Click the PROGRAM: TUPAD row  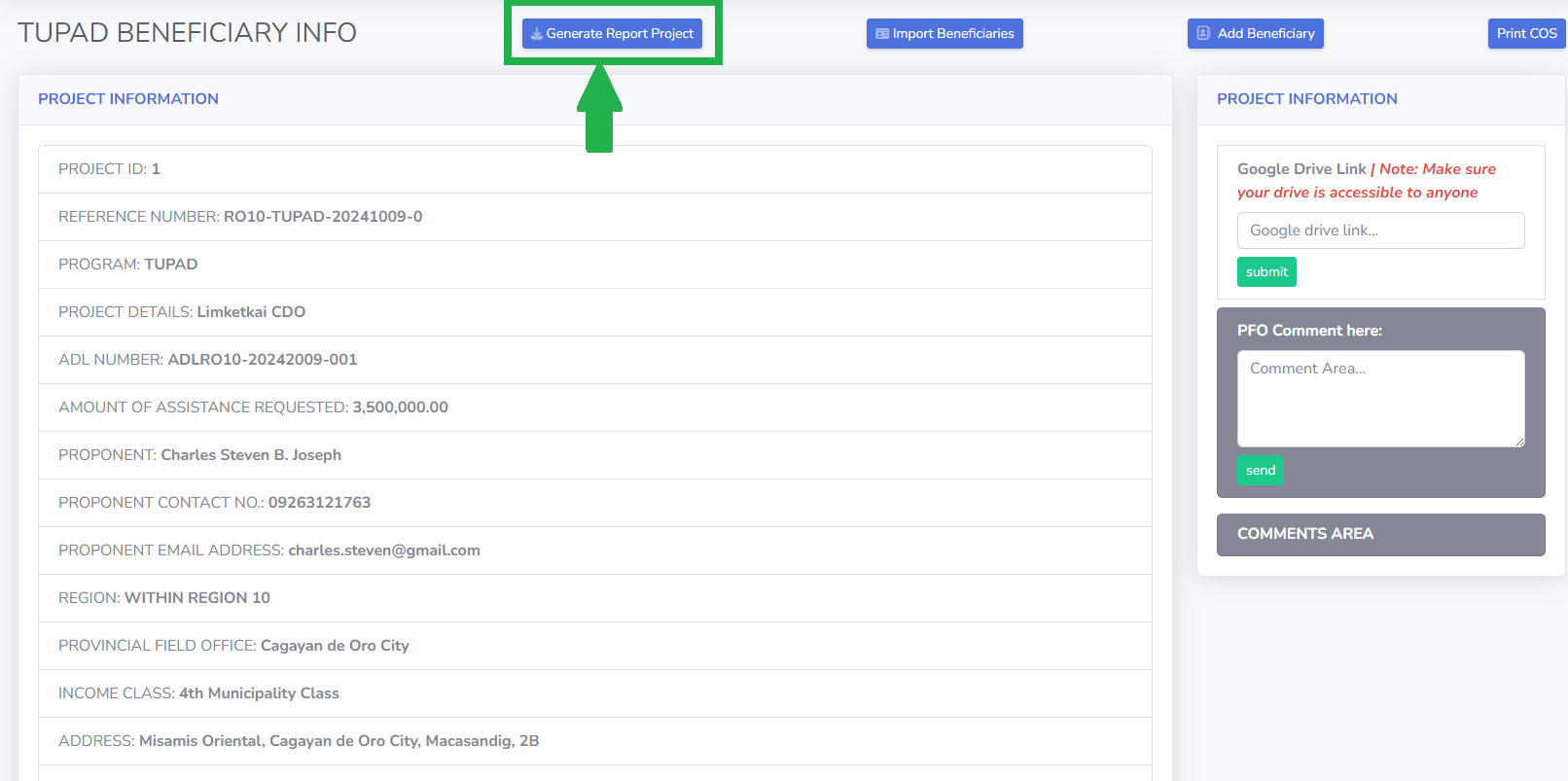point(595,265)
